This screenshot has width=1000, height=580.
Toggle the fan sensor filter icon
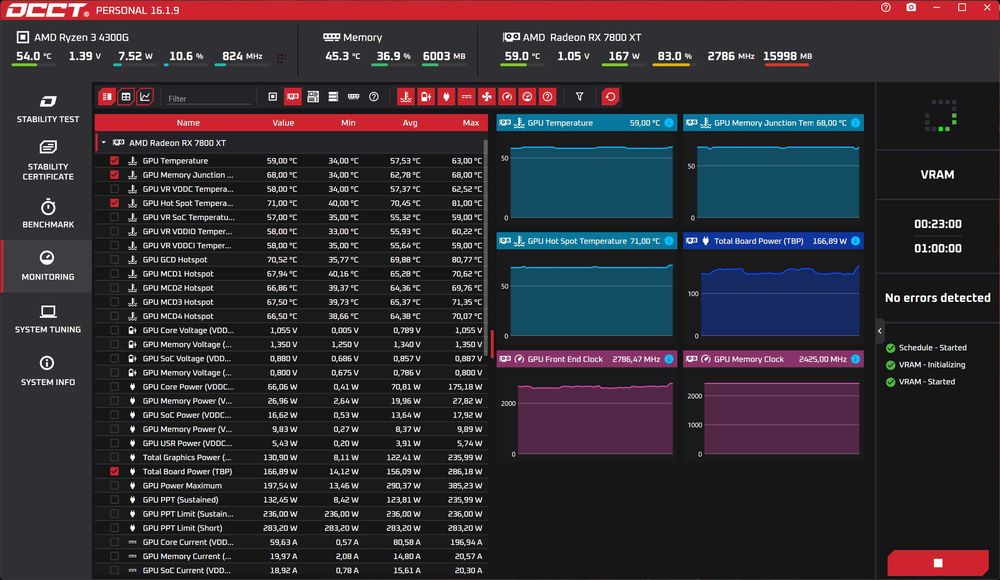tap(487, 97)
